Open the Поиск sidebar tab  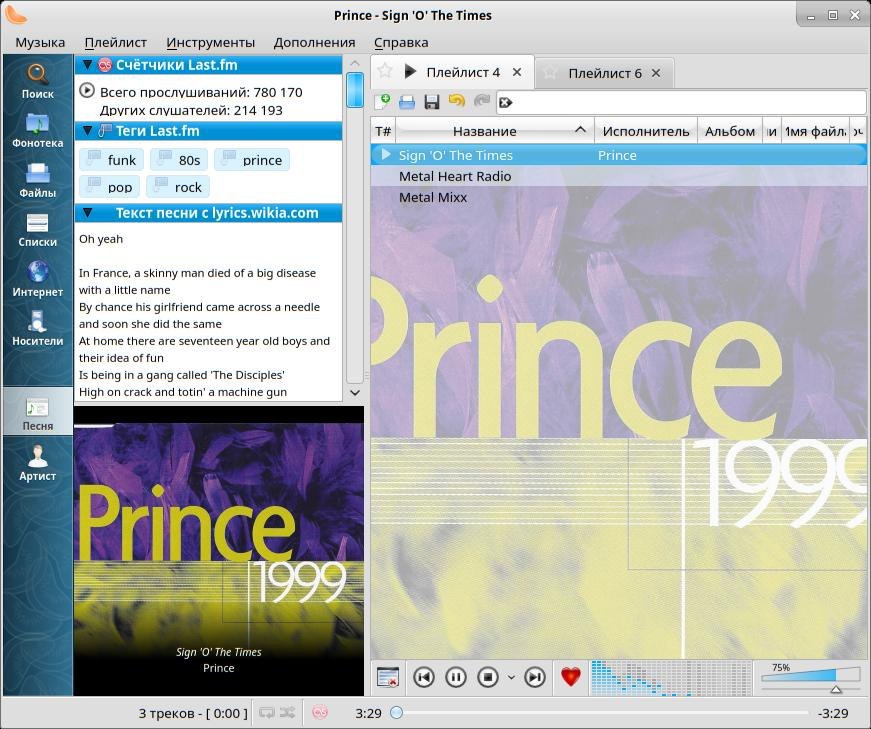[x=38, y=81]
